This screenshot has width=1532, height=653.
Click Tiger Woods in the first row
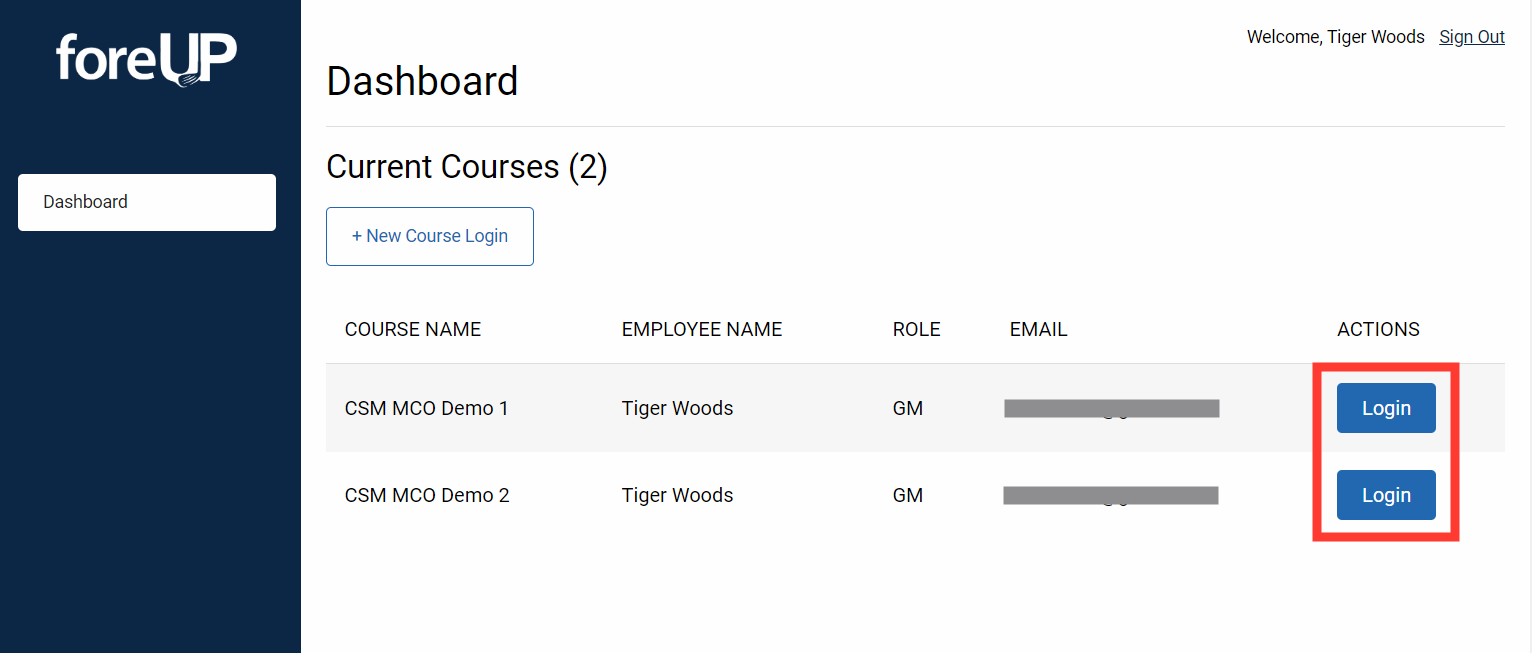677,408
